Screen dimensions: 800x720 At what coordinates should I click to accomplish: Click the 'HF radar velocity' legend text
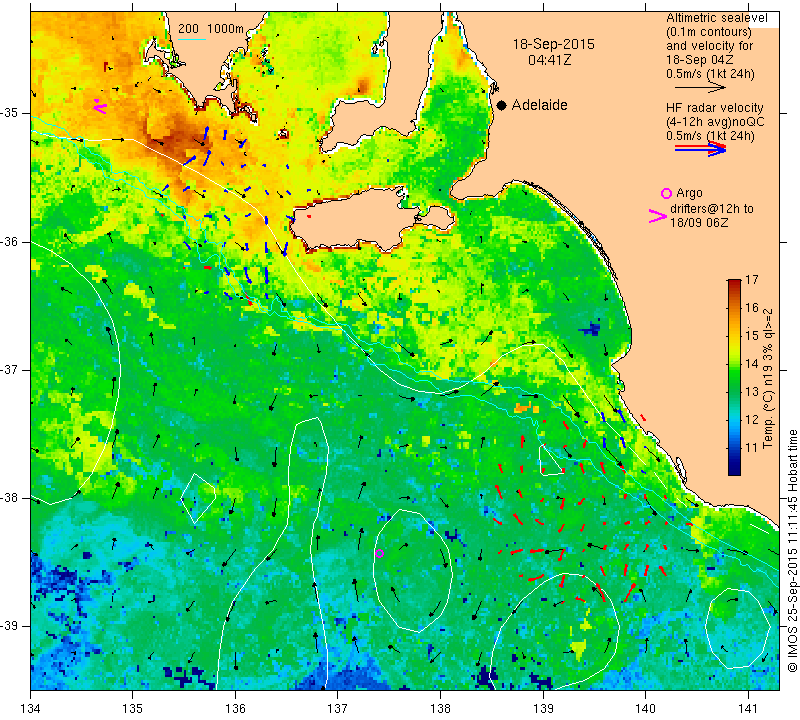pyautogui.click(x=714, y=108)
